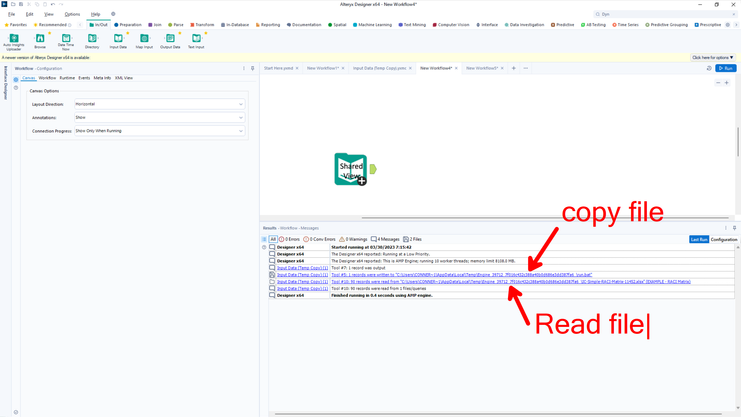Open the run history clock icon
741x417 pixels.
click(x=709, y=68)
